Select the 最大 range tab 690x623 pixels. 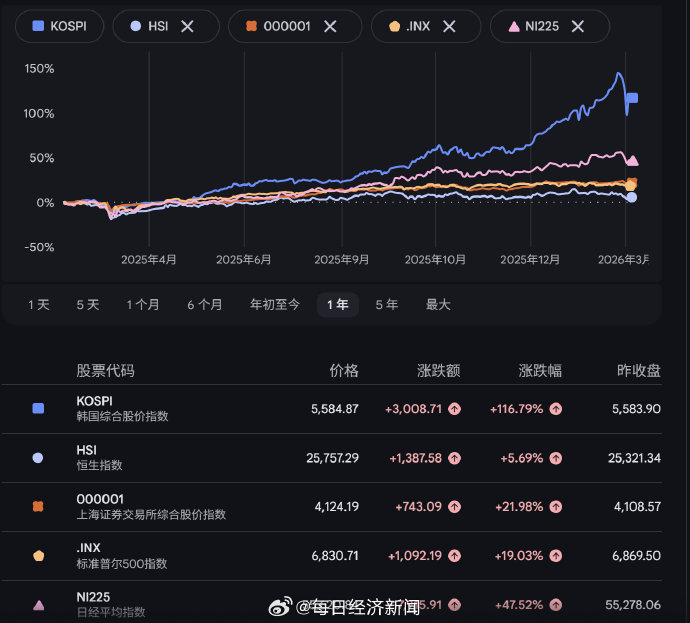[x=438, y=304]
